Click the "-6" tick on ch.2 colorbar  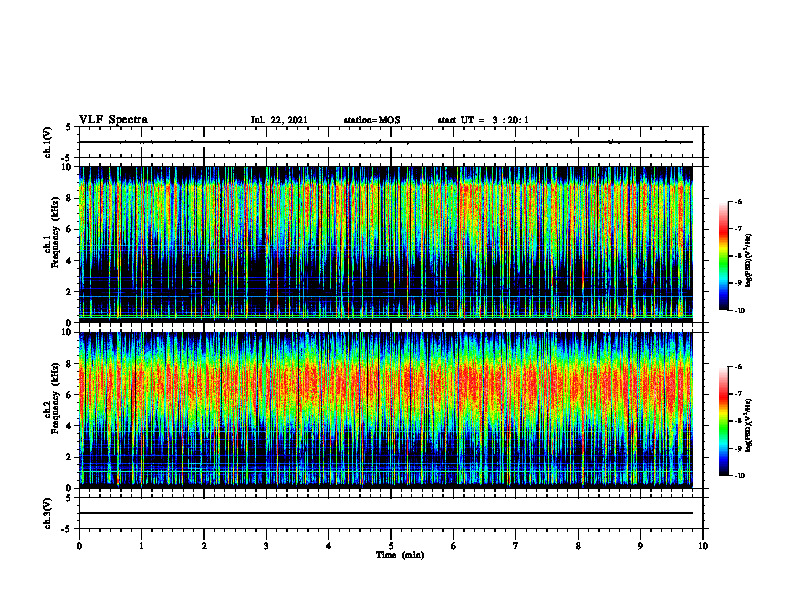tap(739, 367)
